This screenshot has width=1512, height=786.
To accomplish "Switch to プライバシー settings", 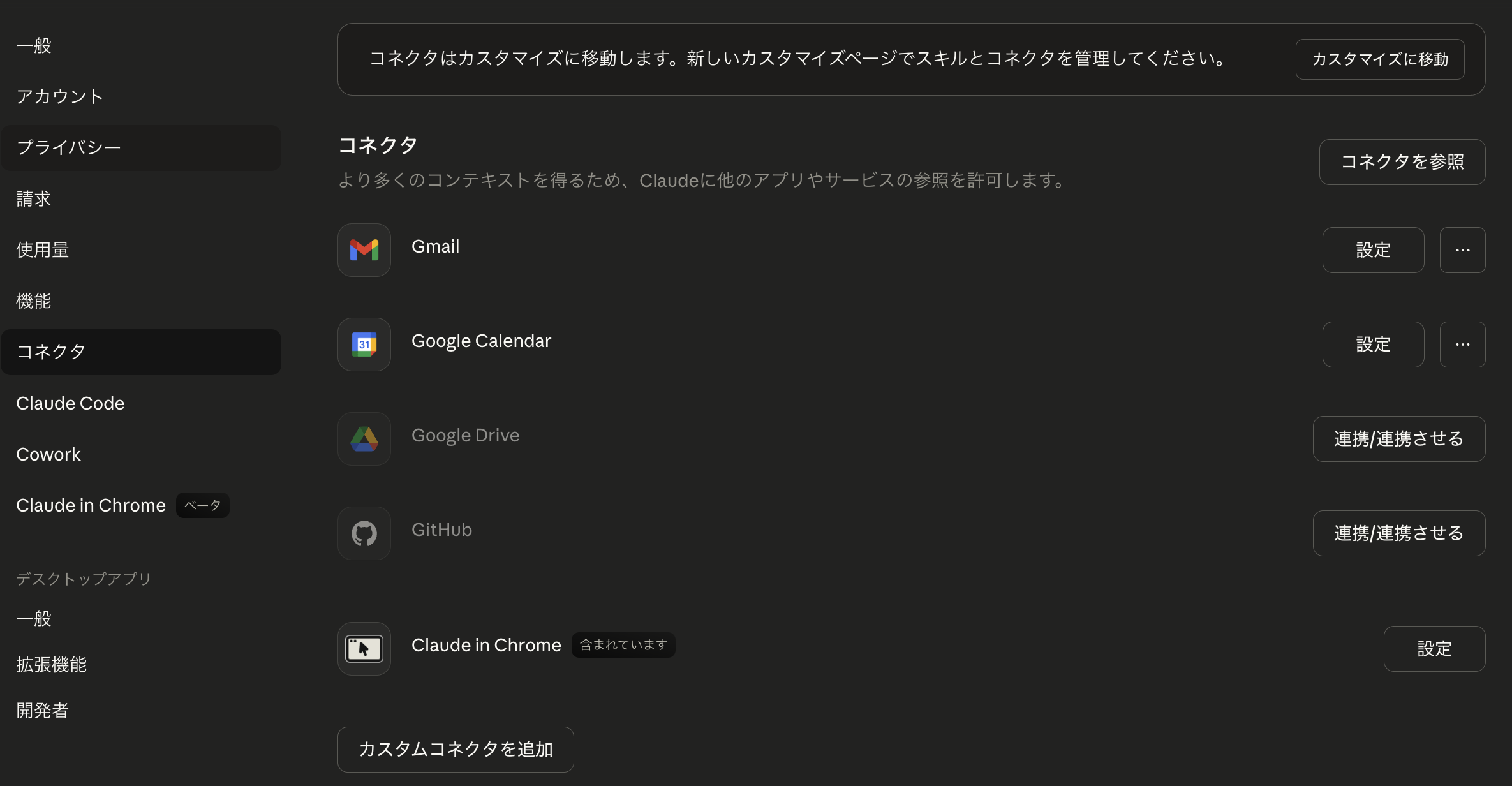I will 68,147.
